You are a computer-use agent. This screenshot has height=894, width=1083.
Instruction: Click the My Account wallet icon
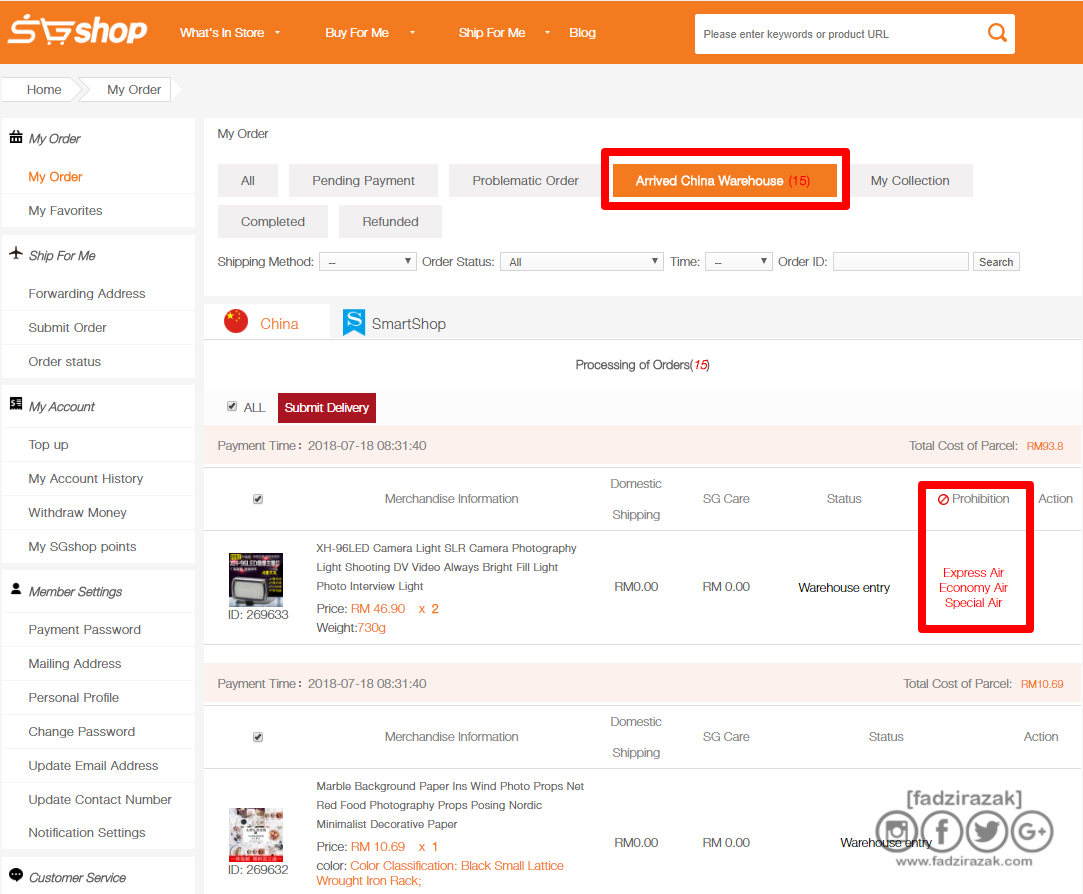point(16,404)
